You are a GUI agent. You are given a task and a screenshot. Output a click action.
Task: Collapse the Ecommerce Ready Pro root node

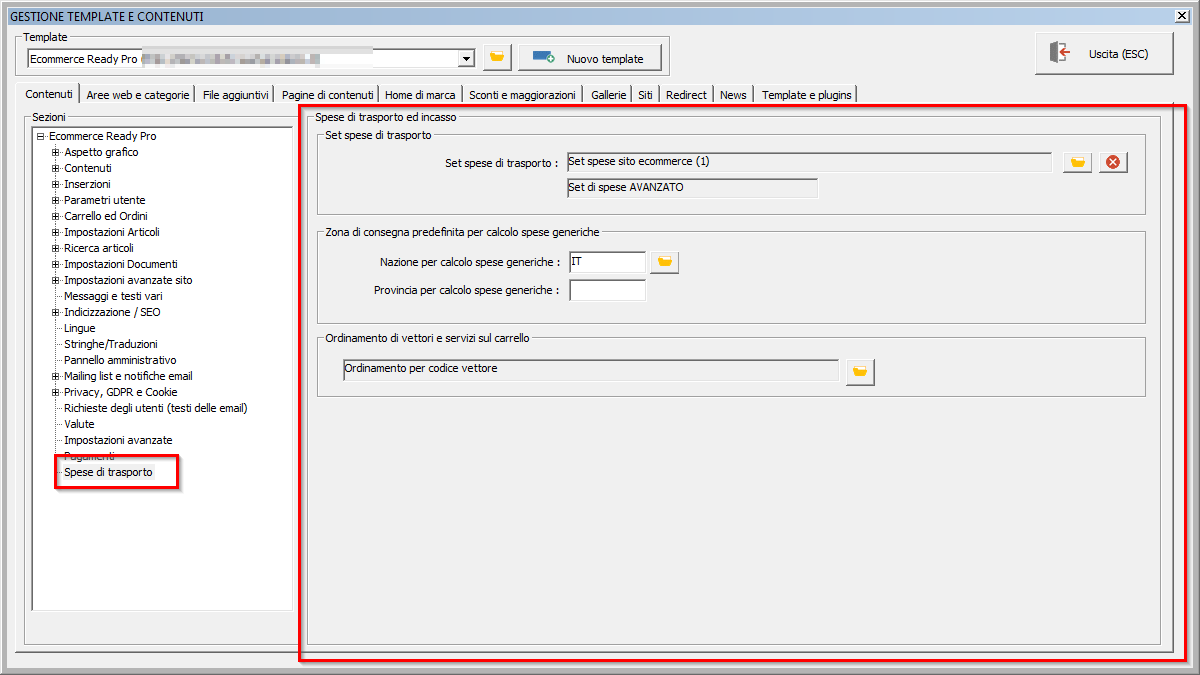(41, 137)
